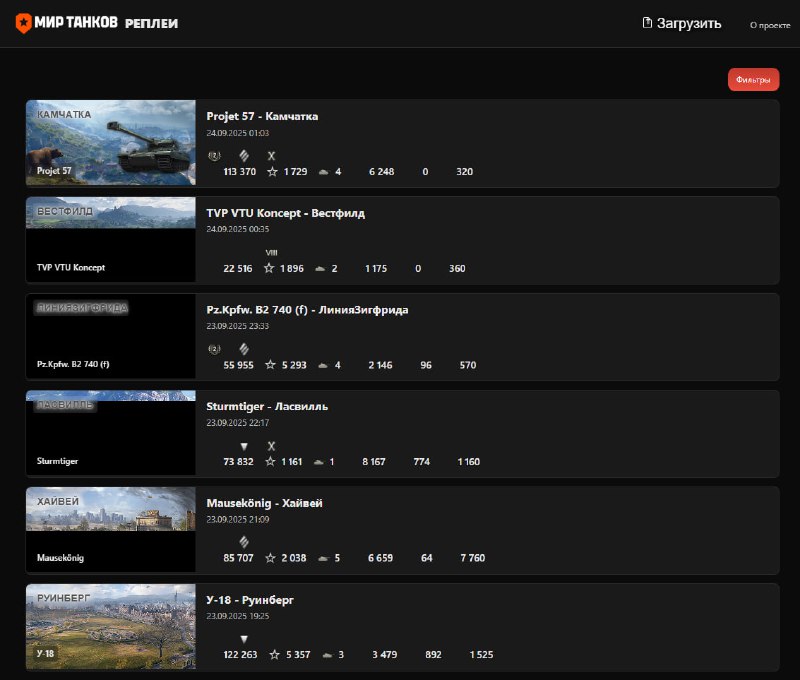Click the Мир Танков shield logo icon
Viewport: 800px width, 680px height.
(x=22, y=23)
